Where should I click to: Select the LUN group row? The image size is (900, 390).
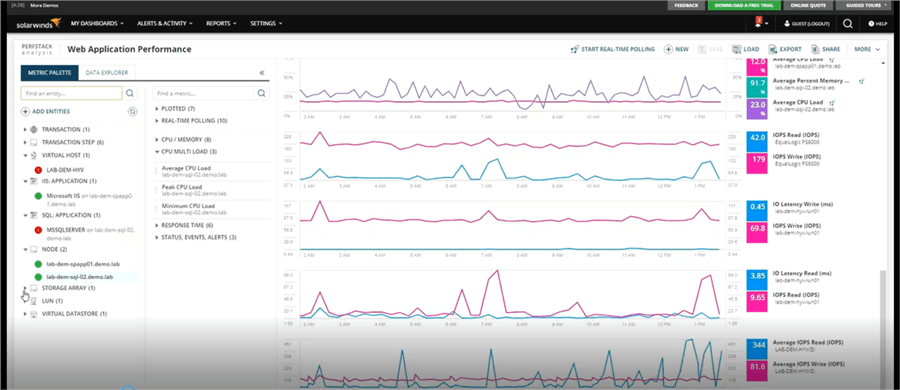52,301
